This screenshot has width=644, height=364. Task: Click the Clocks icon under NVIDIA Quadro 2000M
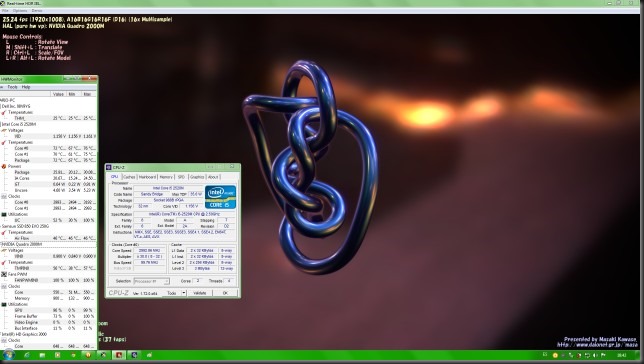[x=4, y=286]
